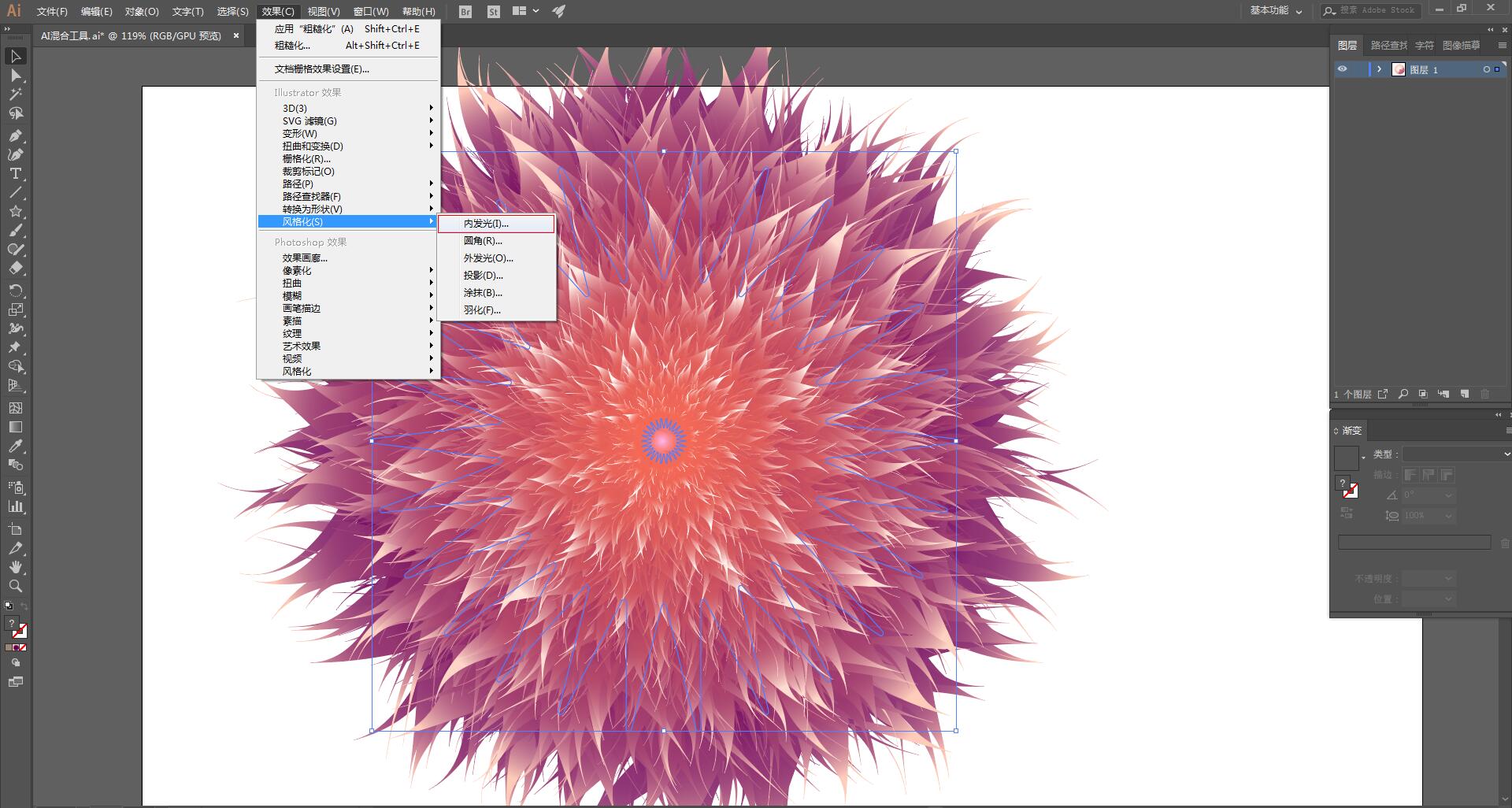The height and width of the screenshot is (808, 1512).
Task: Select the Paintbrush tool
Action: (x=16, y=231)
